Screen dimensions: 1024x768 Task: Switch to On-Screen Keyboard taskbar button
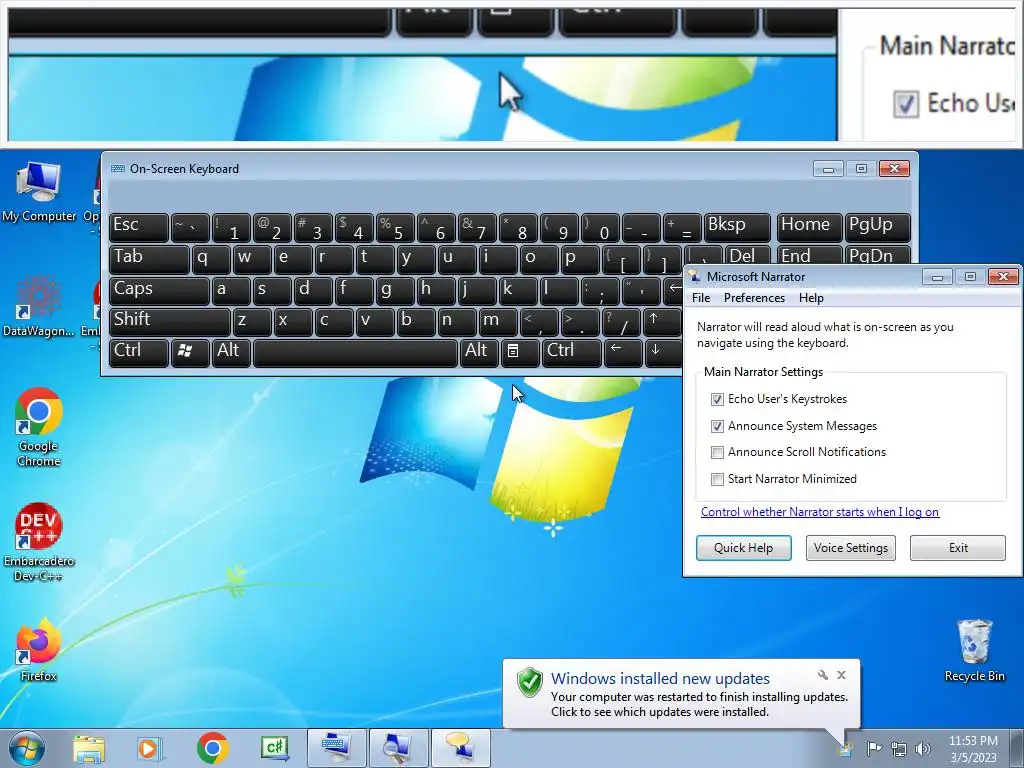[336, 748]
